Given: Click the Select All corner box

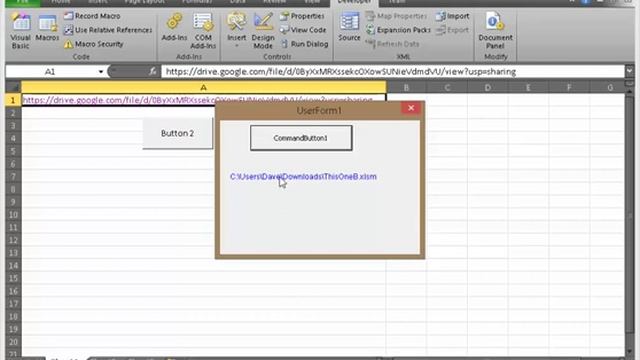Looking at the screenshot, I should click(x=13, y=87).
